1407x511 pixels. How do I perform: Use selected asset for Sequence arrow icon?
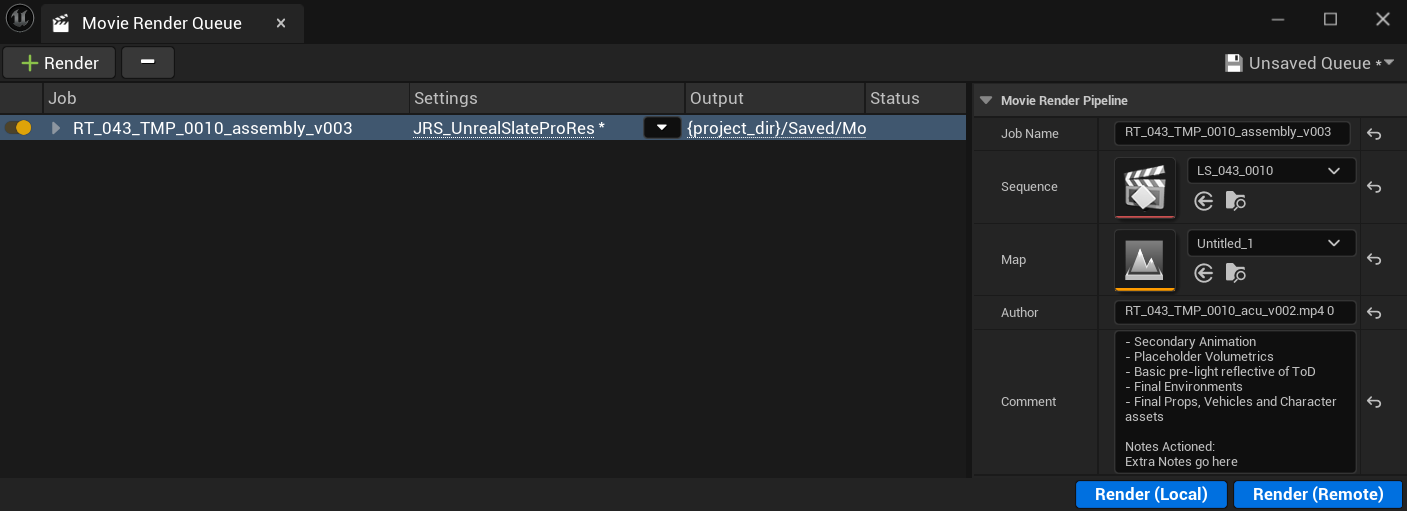(1204, 201)
